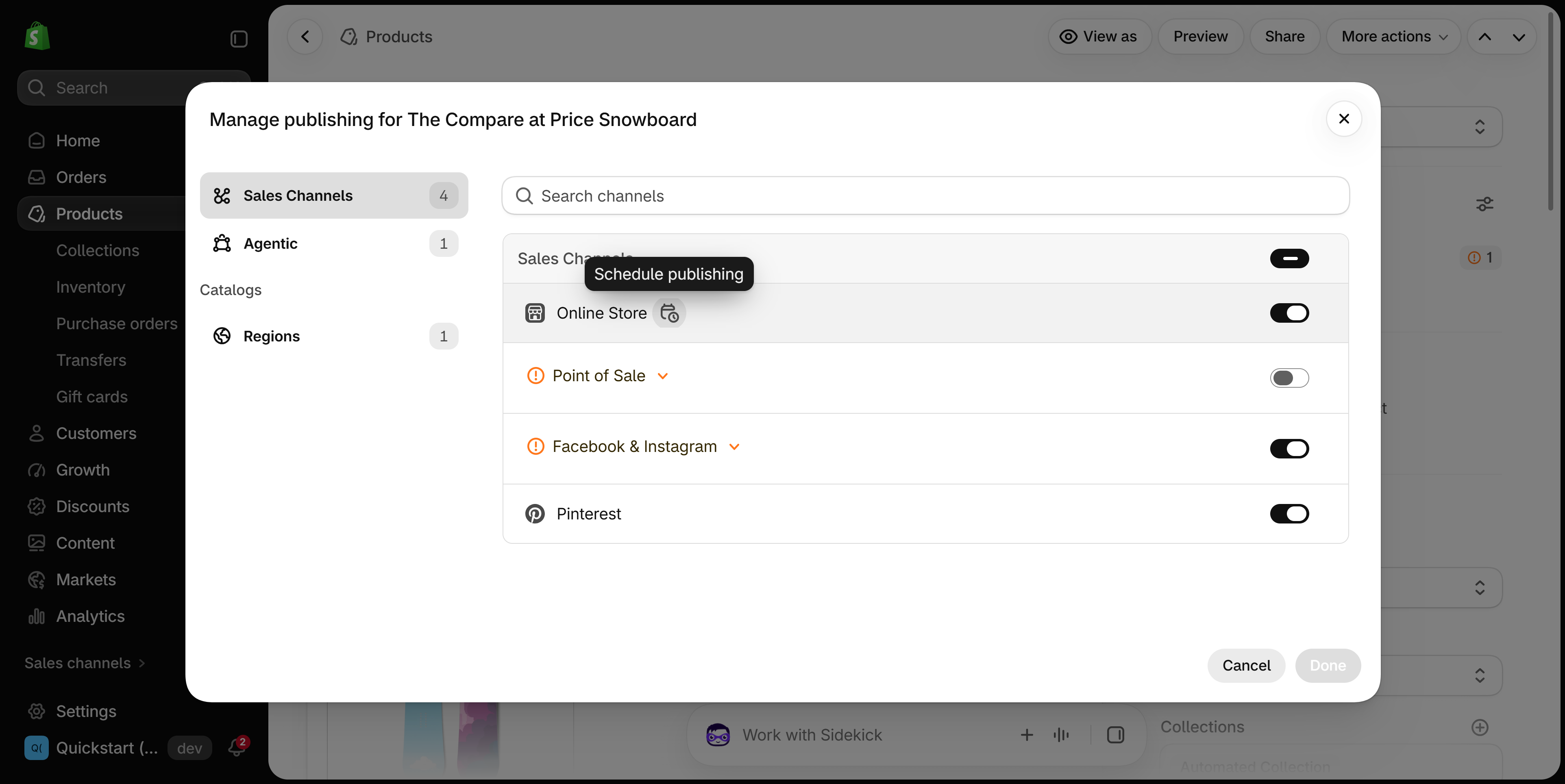Go to previous product with up arrow
The image size is (1565, 784).
[1485, 37]
